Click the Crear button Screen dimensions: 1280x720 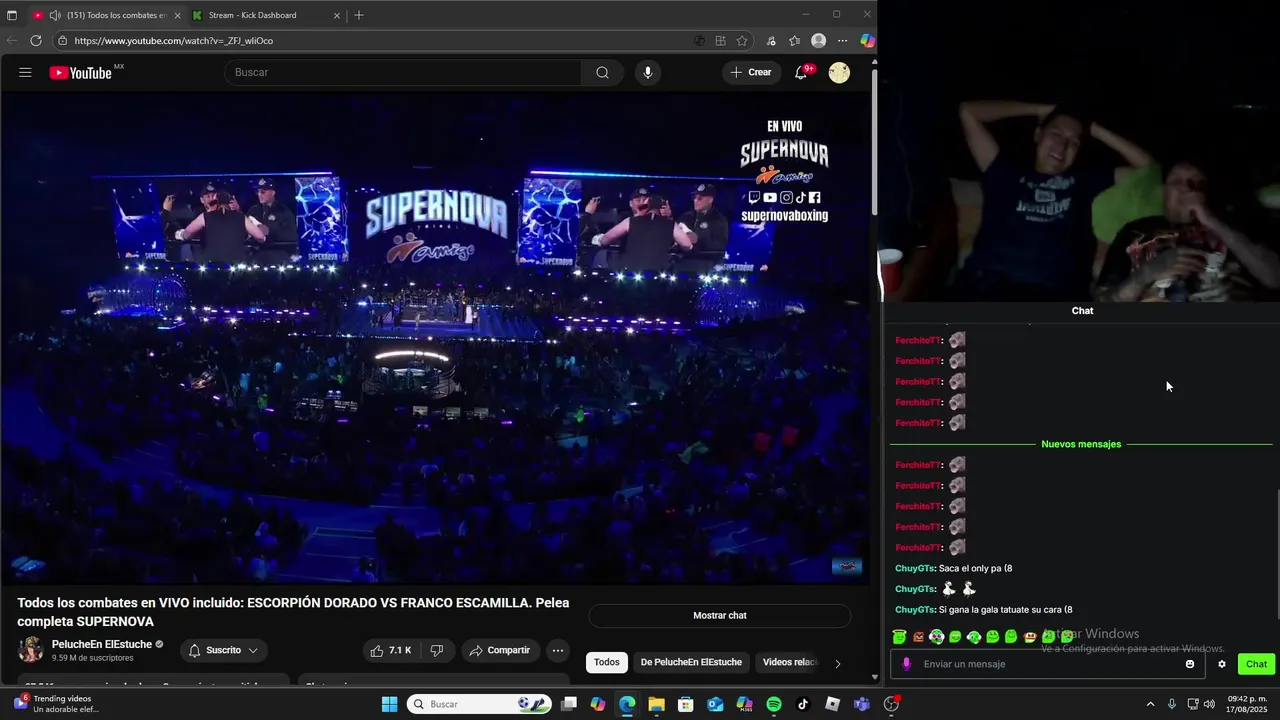point(751,72)
